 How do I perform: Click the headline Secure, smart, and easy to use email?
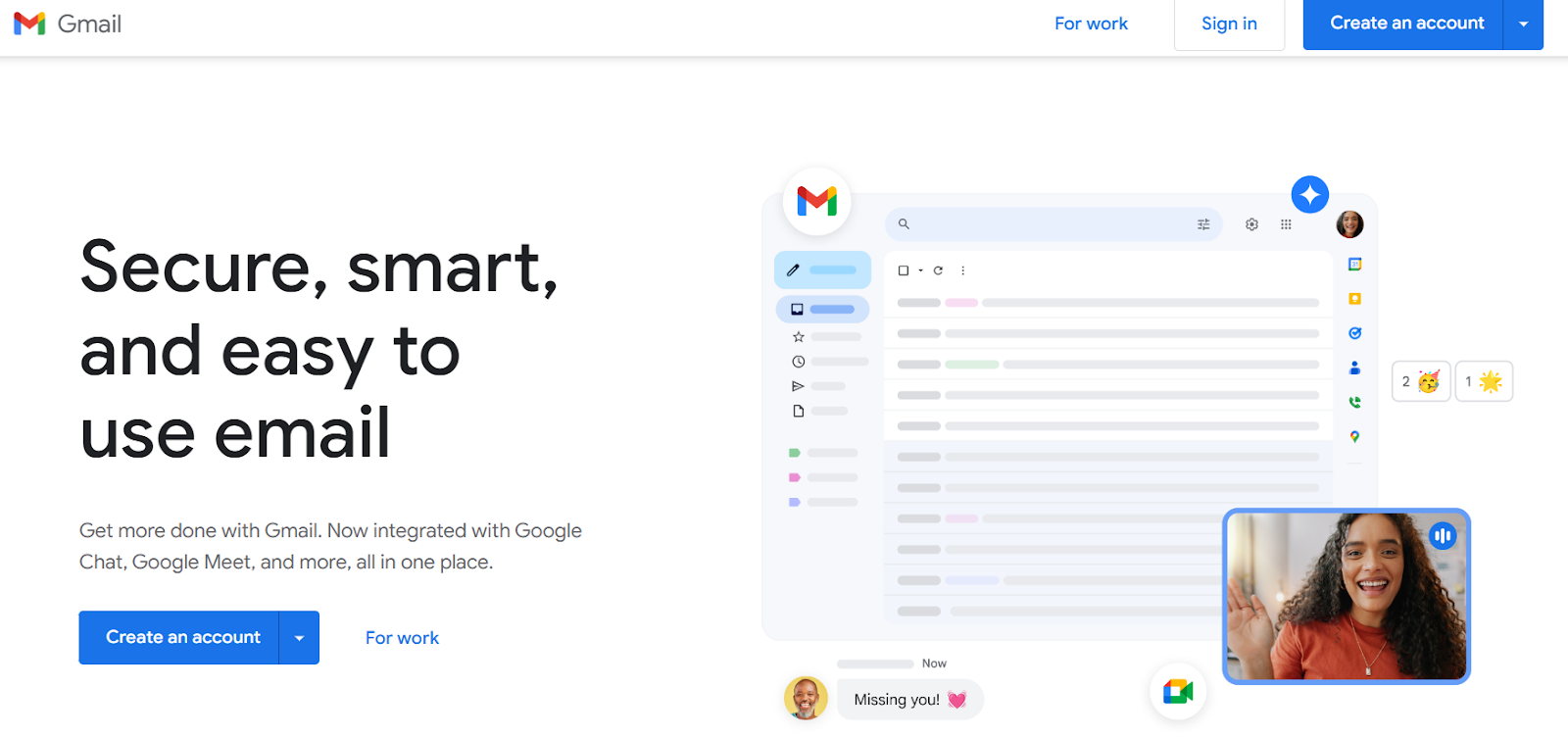pyautogui.click(x=319, y=349)
